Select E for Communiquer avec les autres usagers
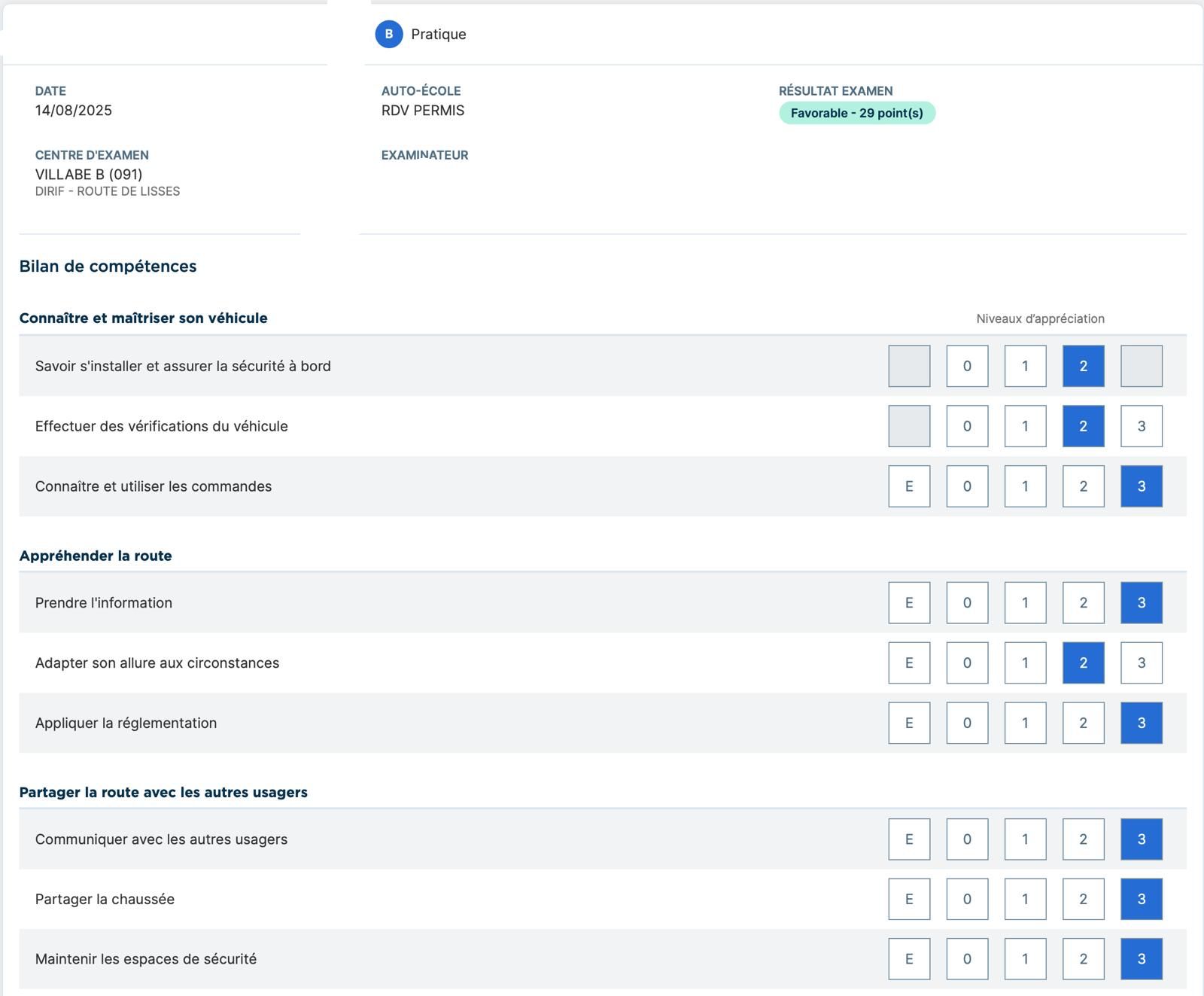Viewport: 1204px width, 996px height. (909, 839)
